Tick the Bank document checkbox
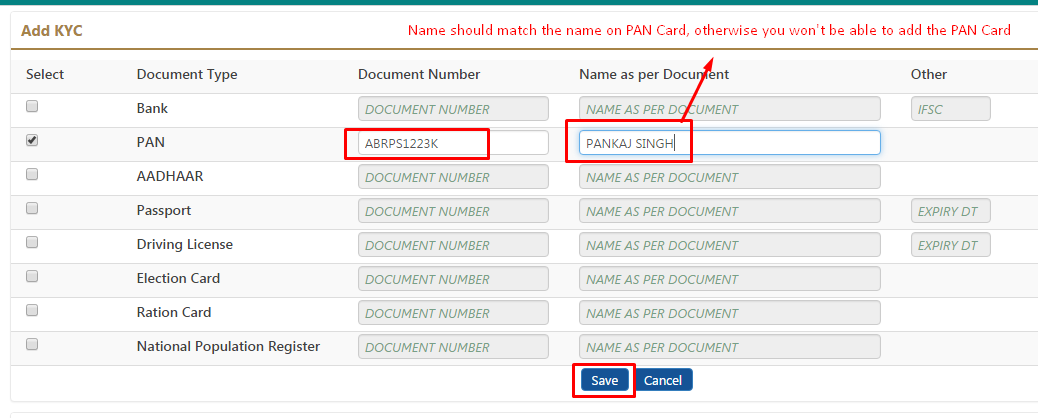1038x418 pixels. [32, 106]
